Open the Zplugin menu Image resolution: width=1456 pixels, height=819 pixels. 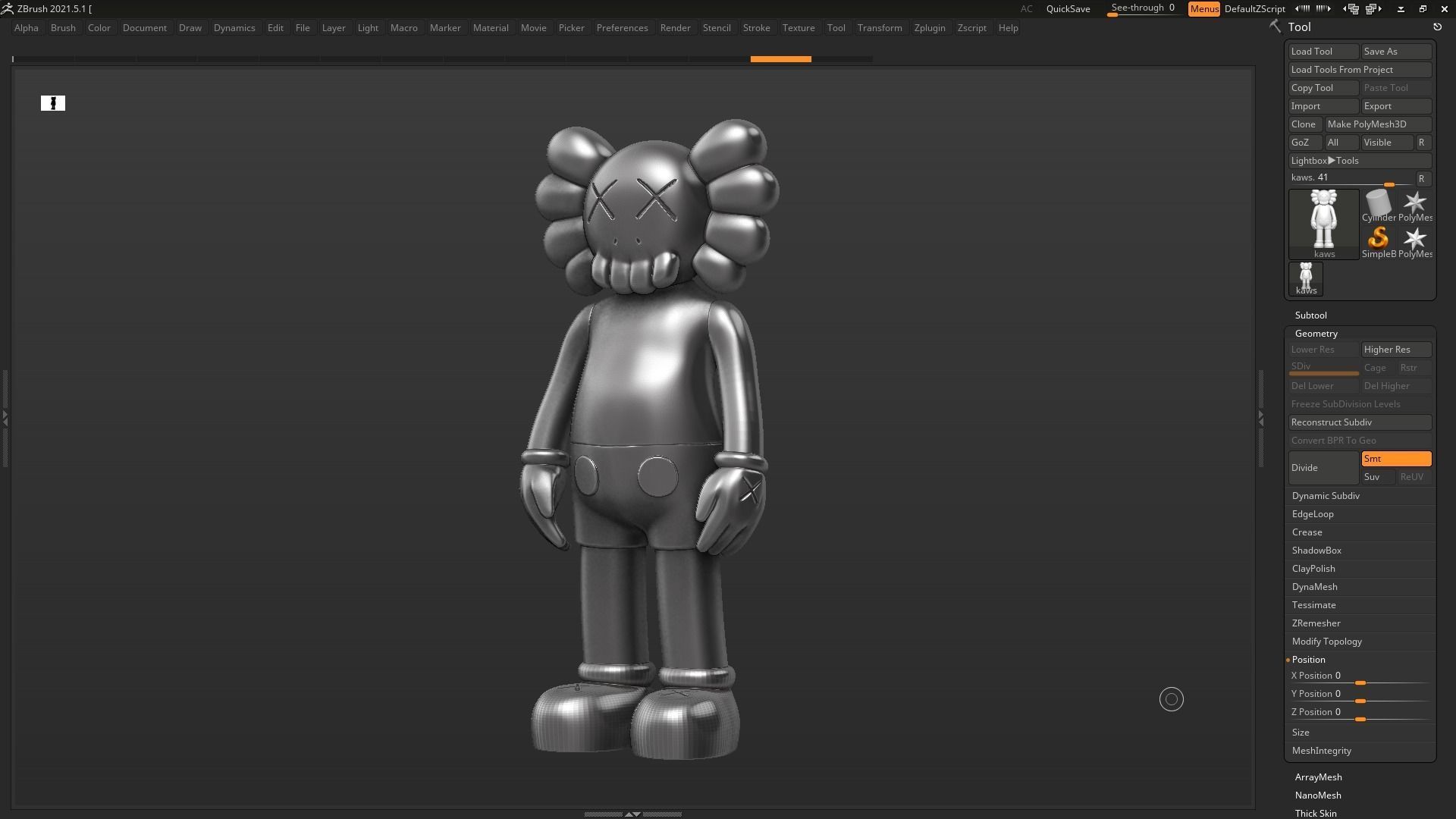click(930, 28)
